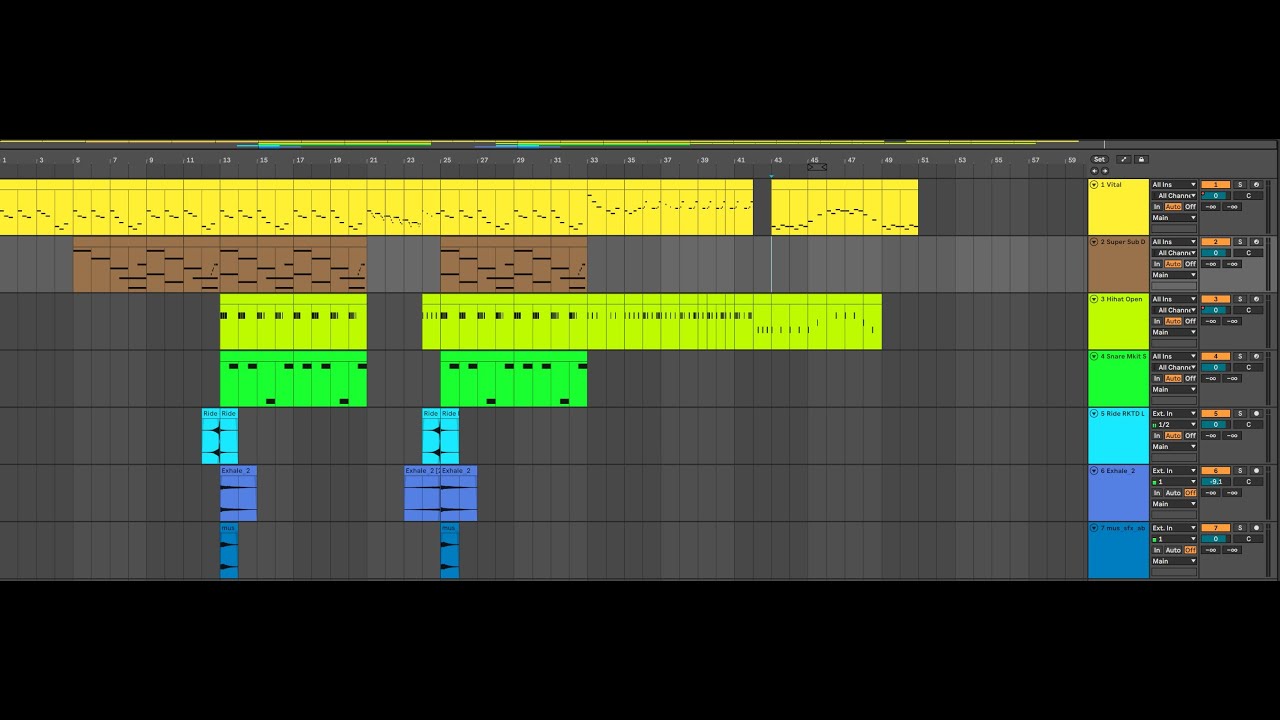Turn off monitoring for Ride track
Screen dimensions: 1280x720
tap(1190, 436)
